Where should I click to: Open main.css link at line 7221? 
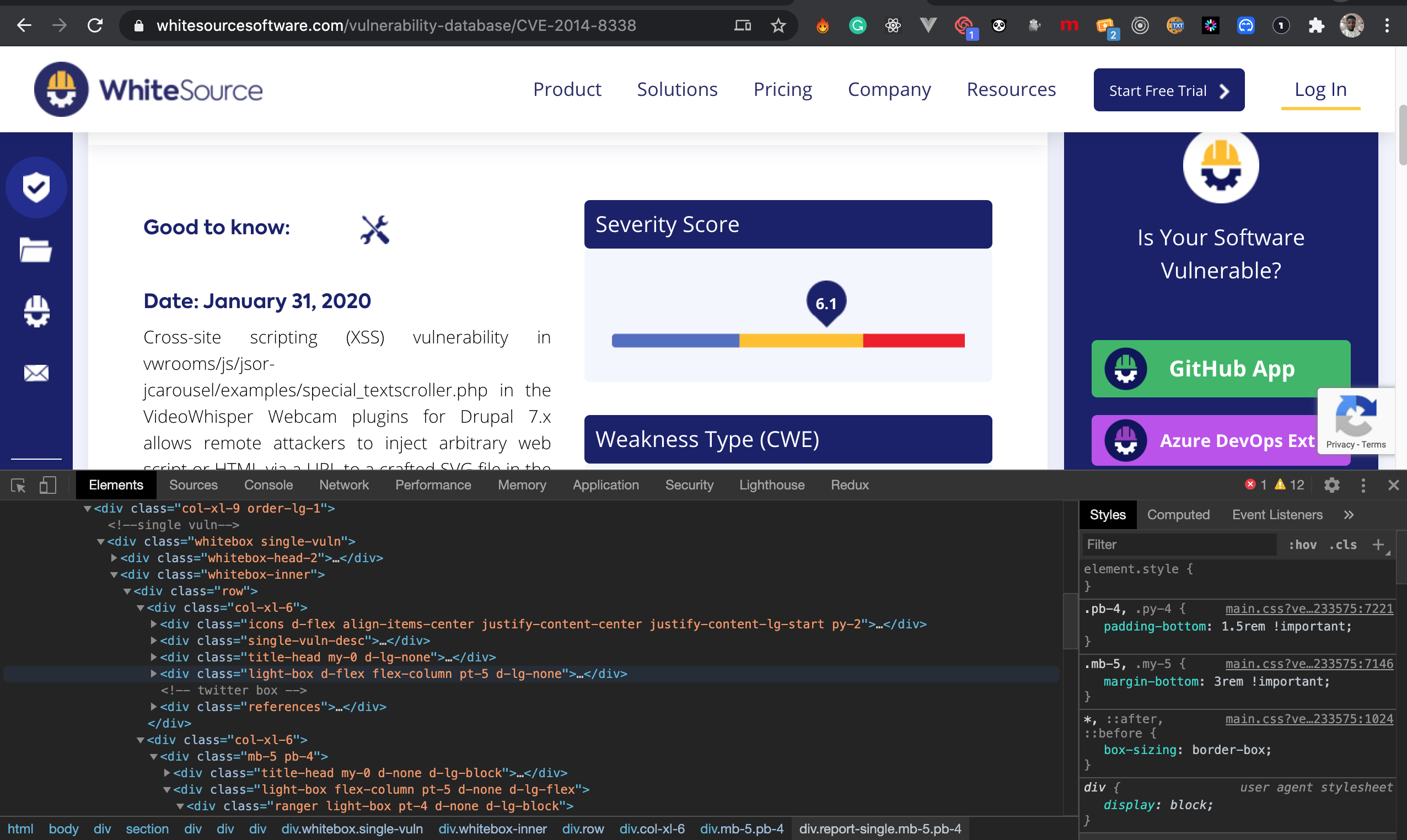click(x=1308, y=609)
